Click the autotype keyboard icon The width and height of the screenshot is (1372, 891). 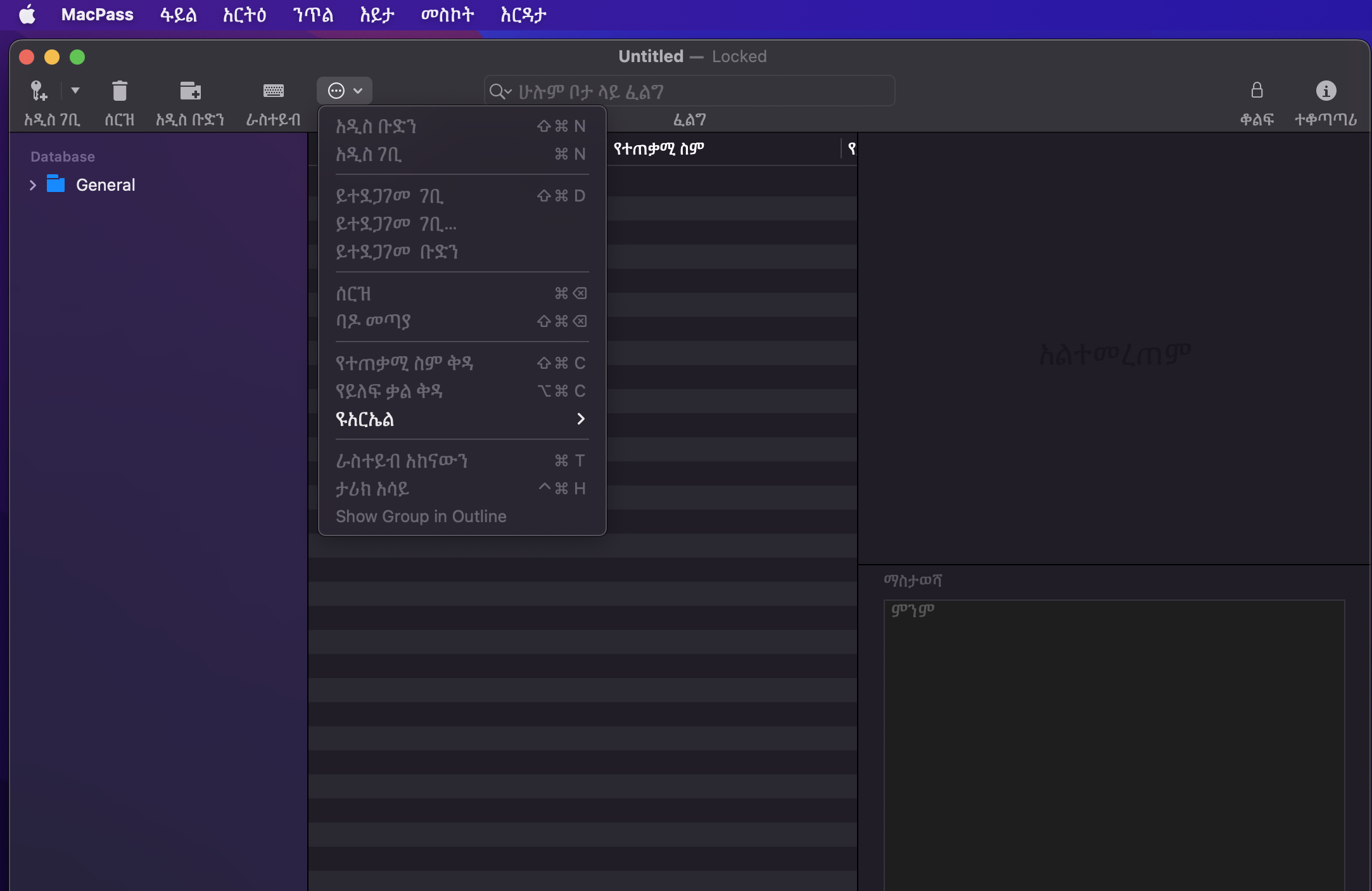[273, 91]
